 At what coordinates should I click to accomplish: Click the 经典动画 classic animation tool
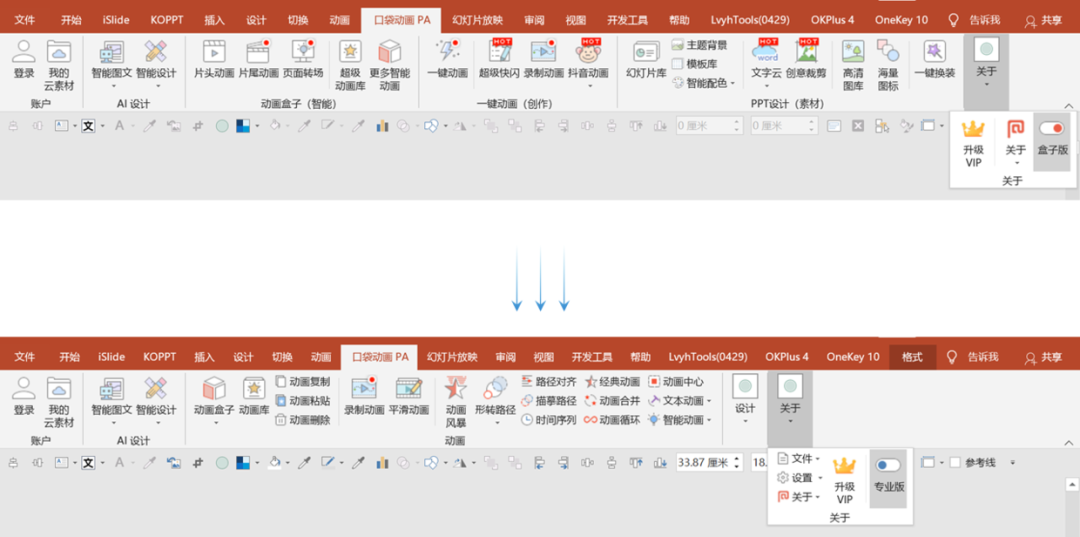tap(612, 381)
